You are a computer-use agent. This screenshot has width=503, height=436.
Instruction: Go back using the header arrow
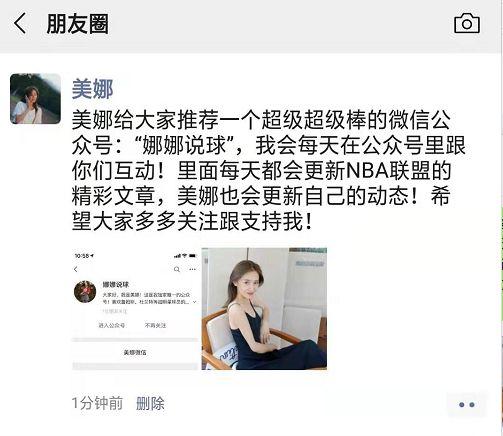(20, 23)
